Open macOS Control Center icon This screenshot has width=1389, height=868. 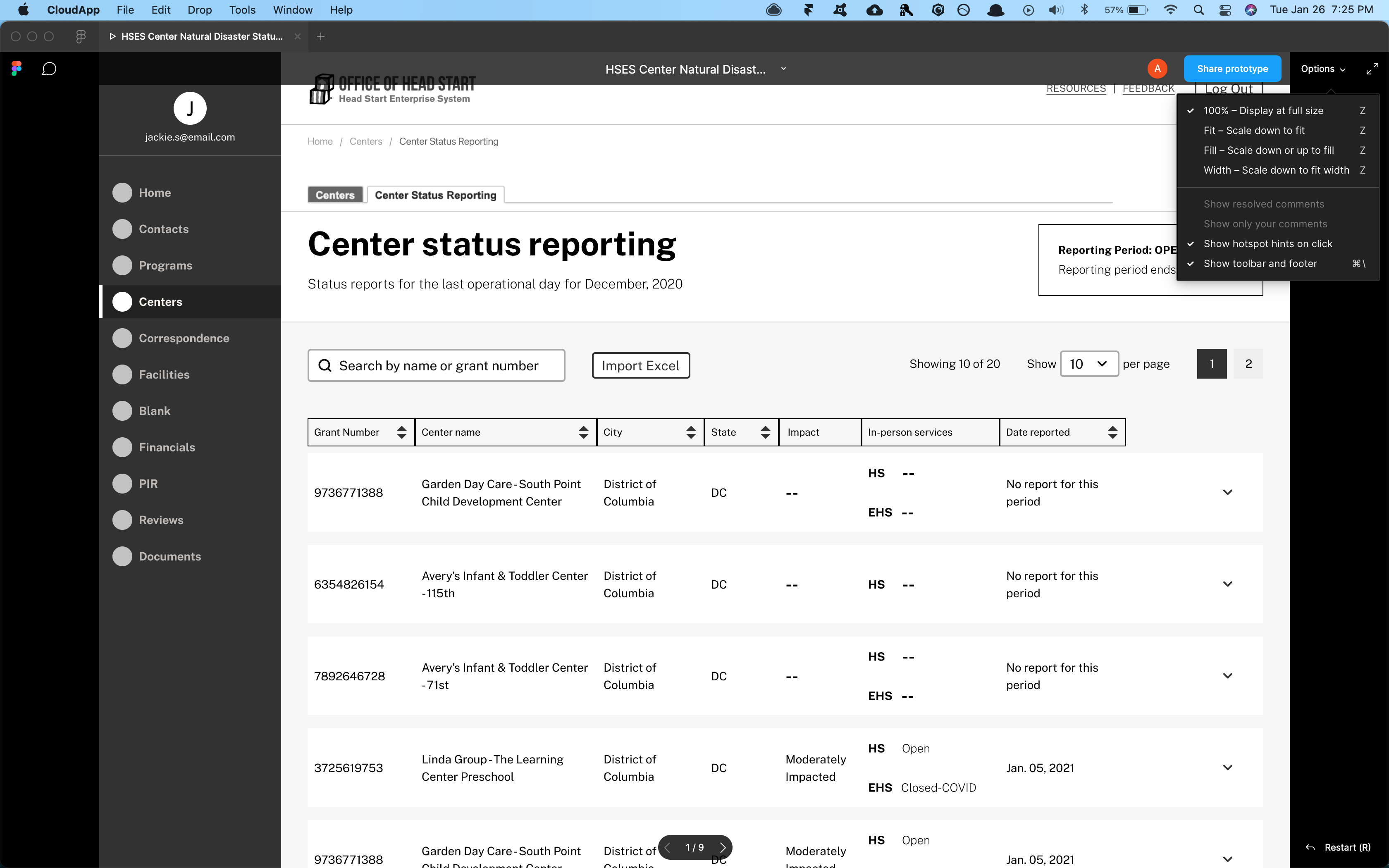pyautogui.click(x=1225, y=10)
